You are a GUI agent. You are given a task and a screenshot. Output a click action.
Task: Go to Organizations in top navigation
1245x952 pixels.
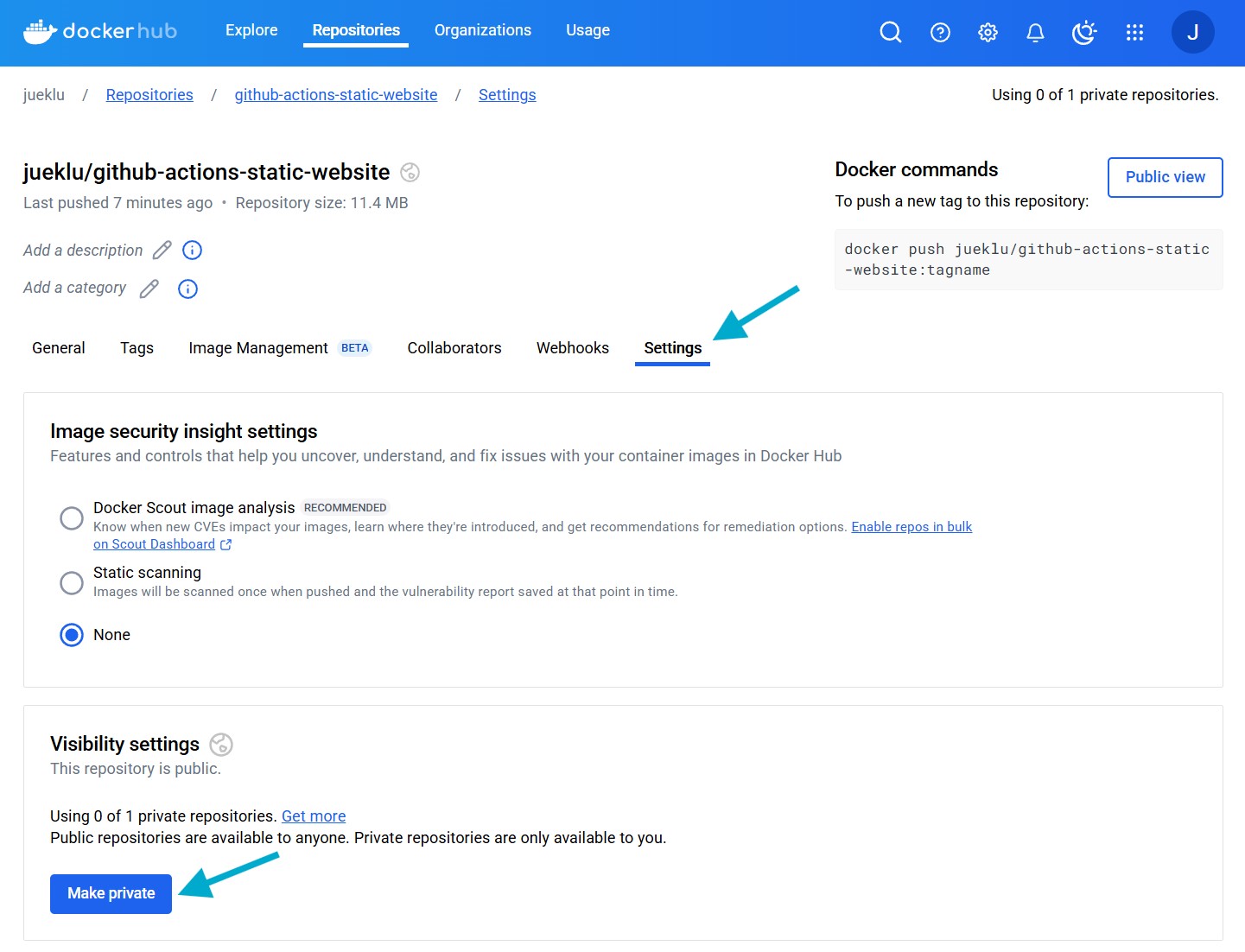coord(482,30)
